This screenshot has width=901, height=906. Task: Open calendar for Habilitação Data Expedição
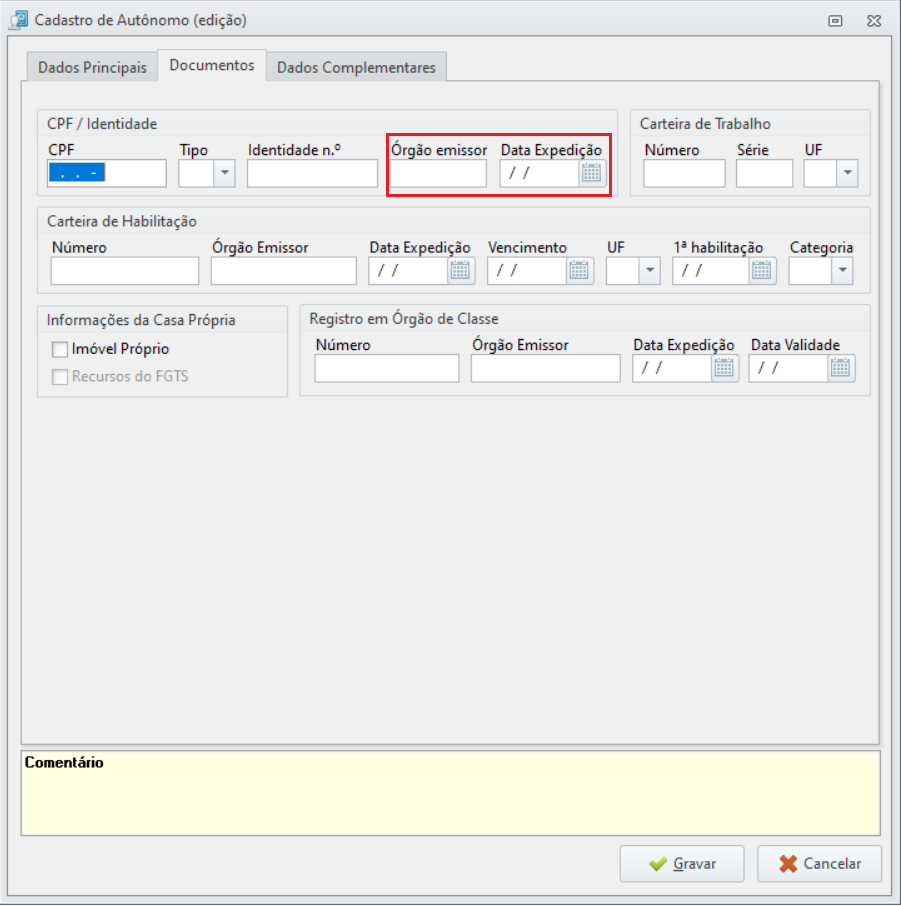point(460,270)
